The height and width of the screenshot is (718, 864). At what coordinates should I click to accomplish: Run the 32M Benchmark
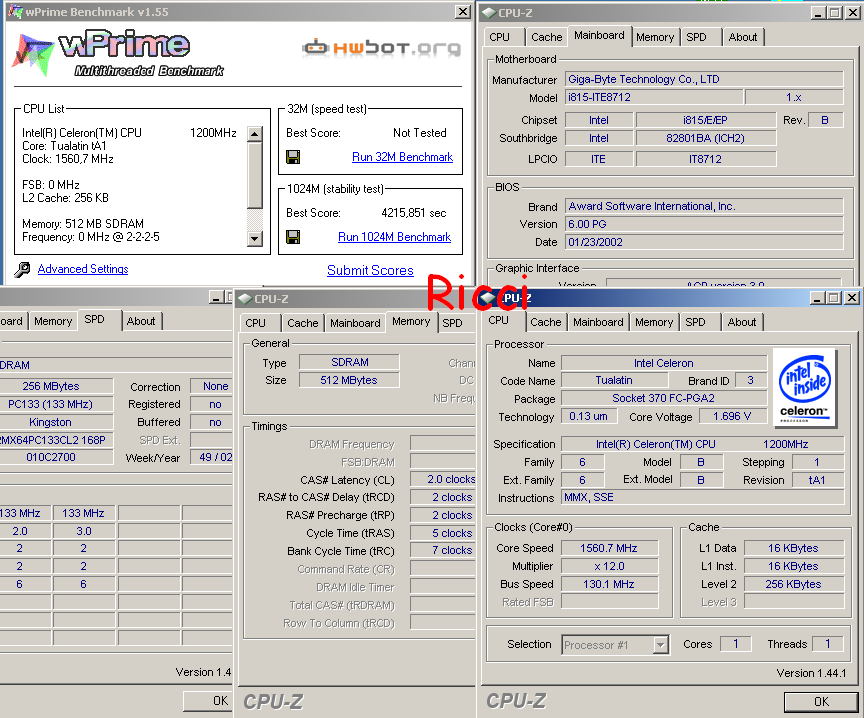click(x=402, y=157)
